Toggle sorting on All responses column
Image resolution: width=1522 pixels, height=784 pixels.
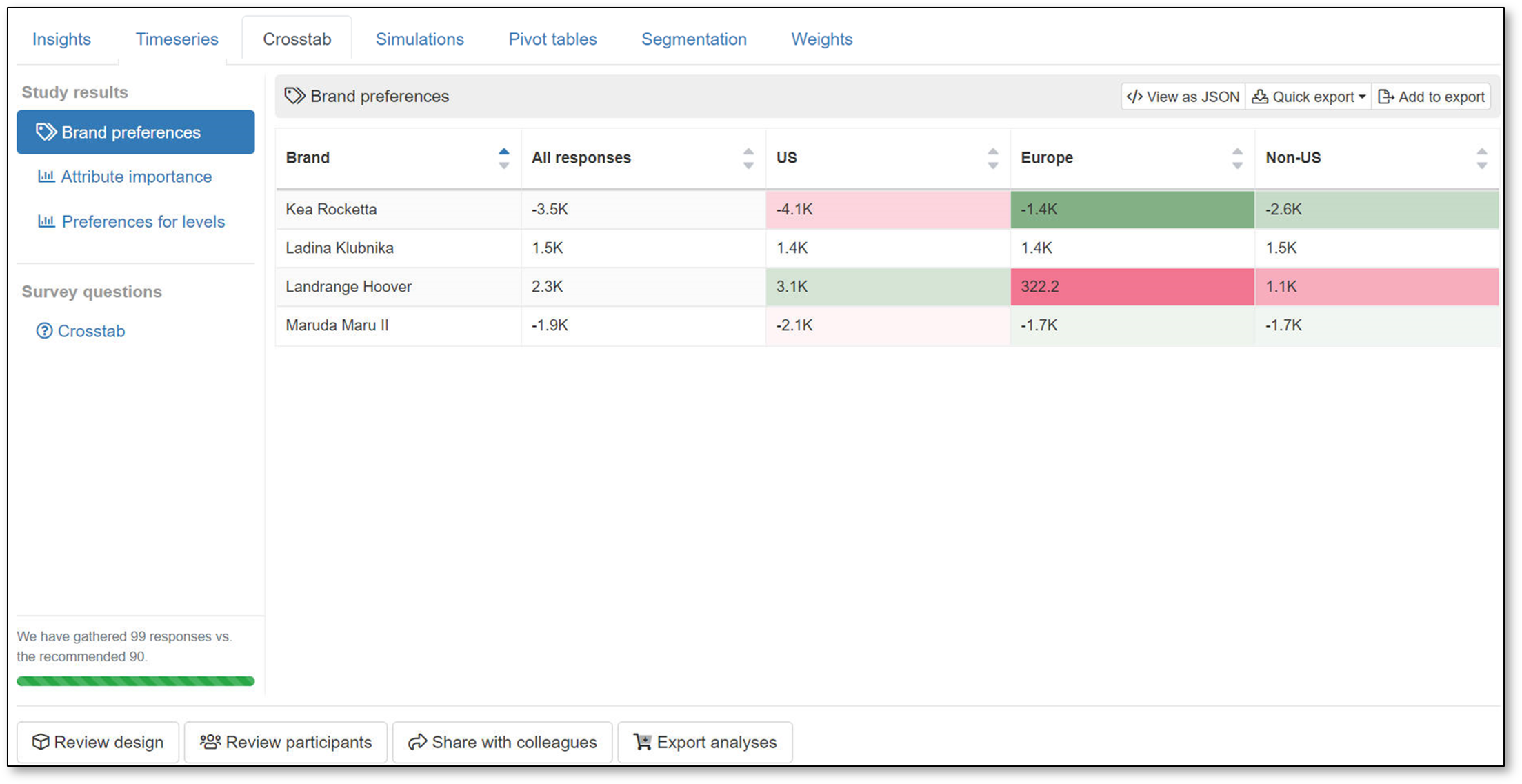[748, 158]
